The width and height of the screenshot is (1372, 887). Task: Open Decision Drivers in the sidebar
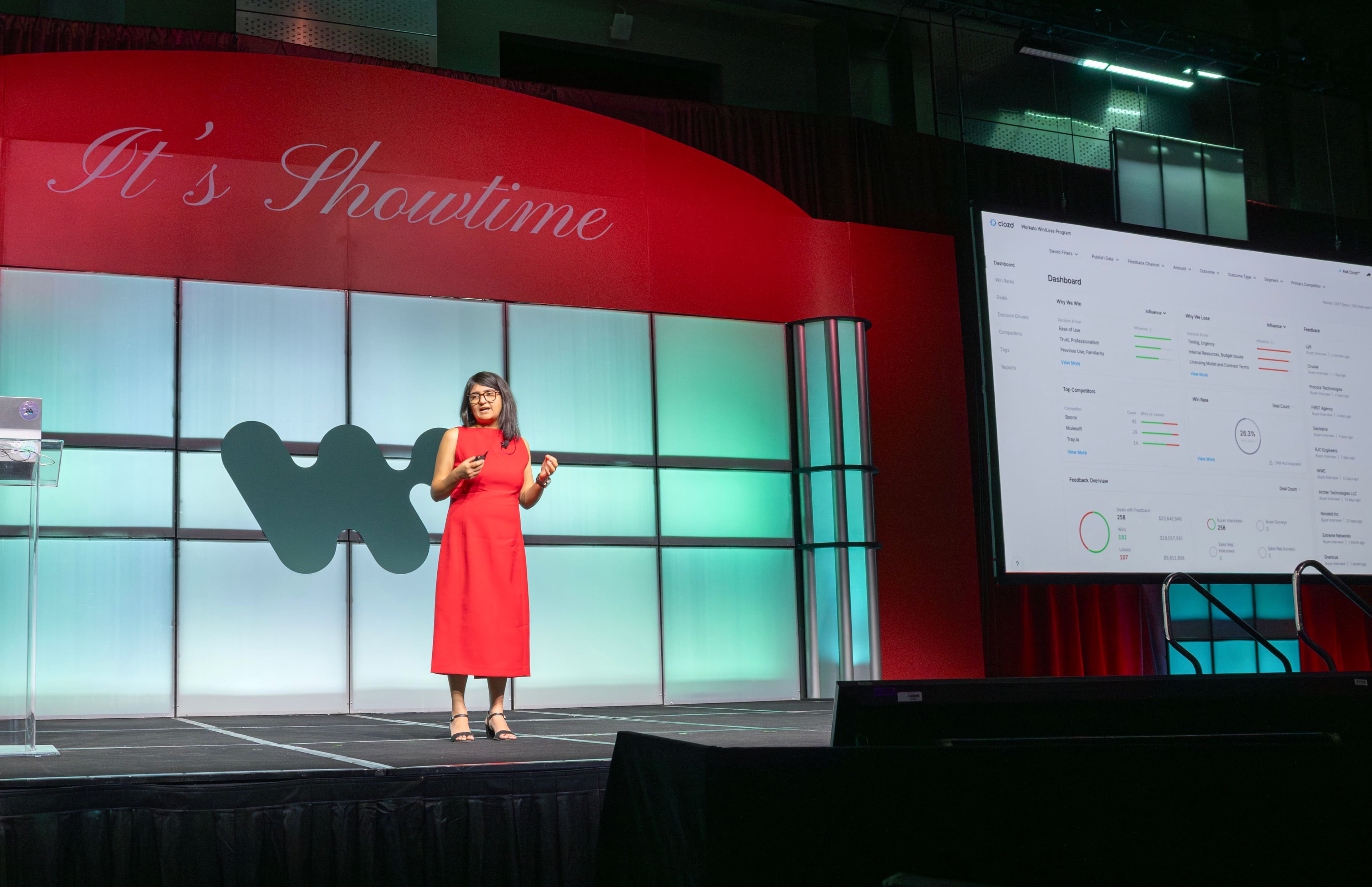pos(1013,316)
